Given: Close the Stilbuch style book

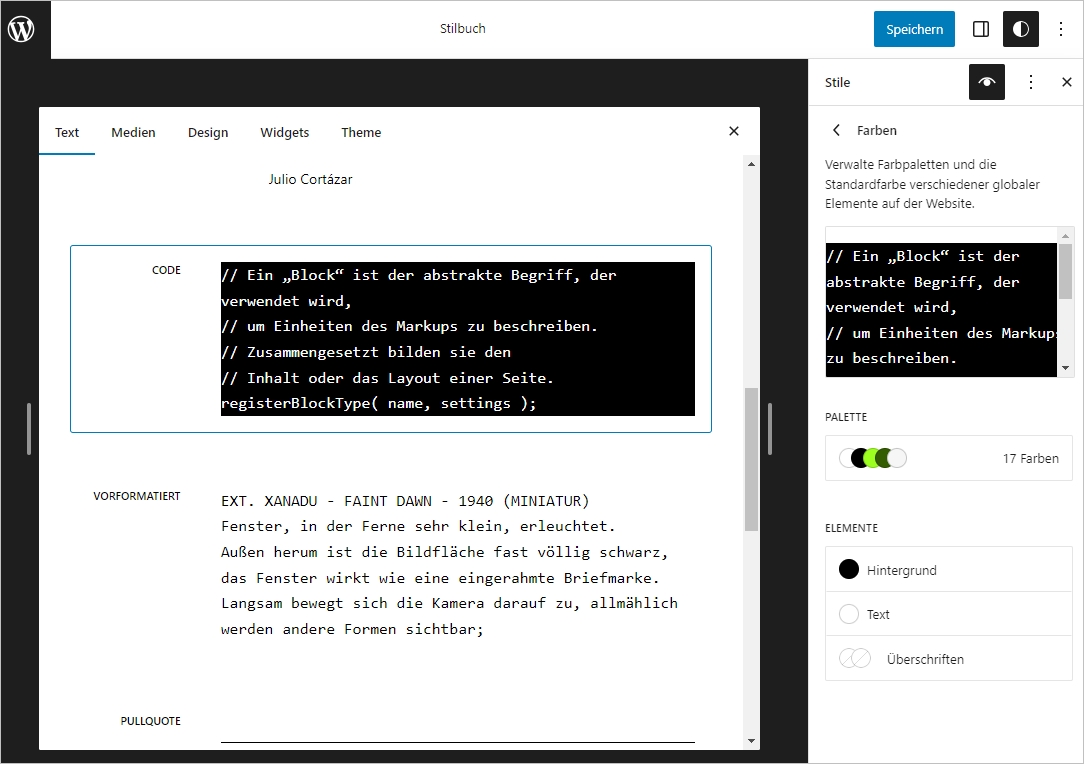Looking at the screenshot, I should point(734,131).
